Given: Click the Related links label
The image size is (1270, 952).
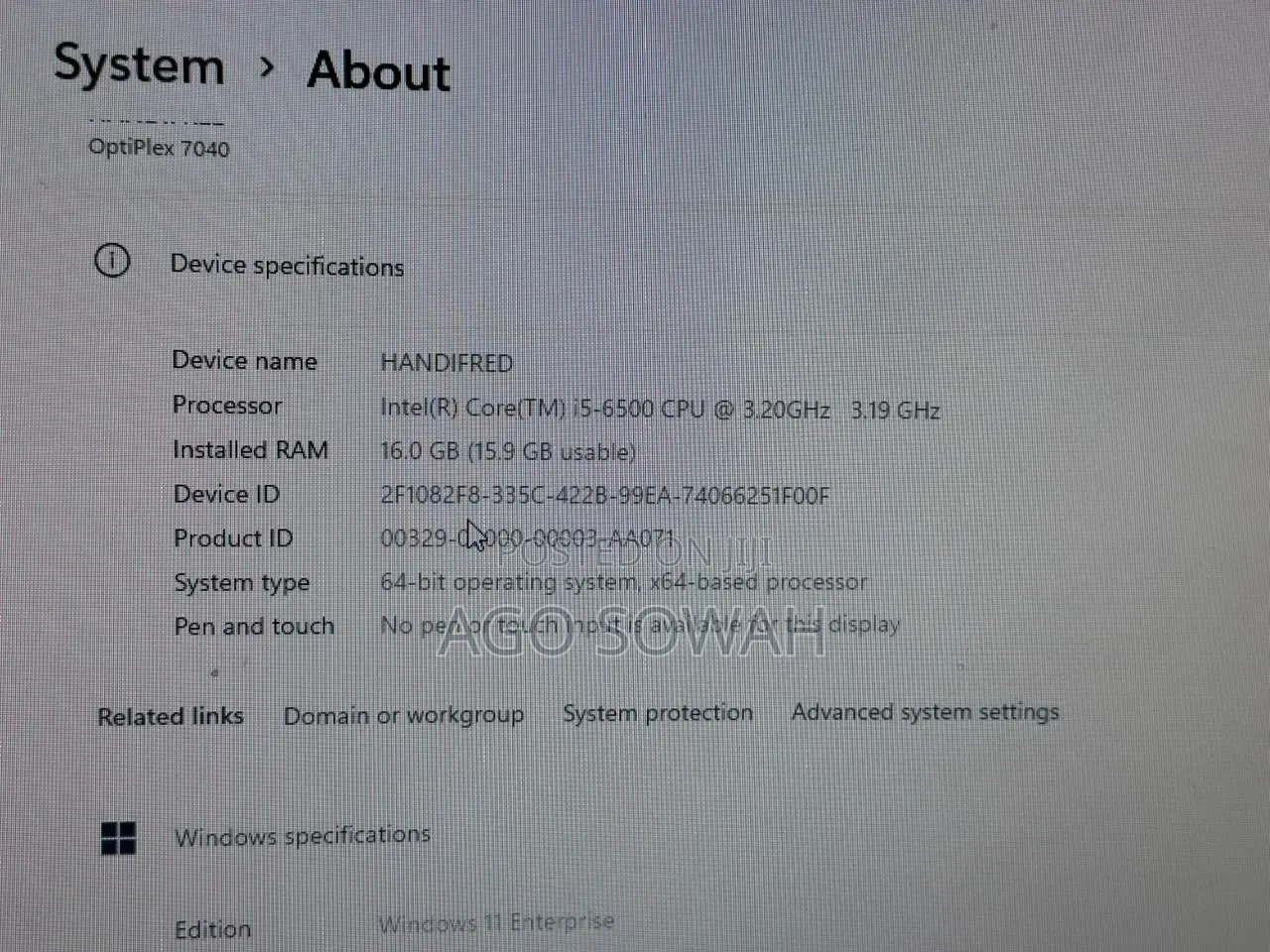Looking at the screenshot, I should pyautogui.click(x=170, y=716).
